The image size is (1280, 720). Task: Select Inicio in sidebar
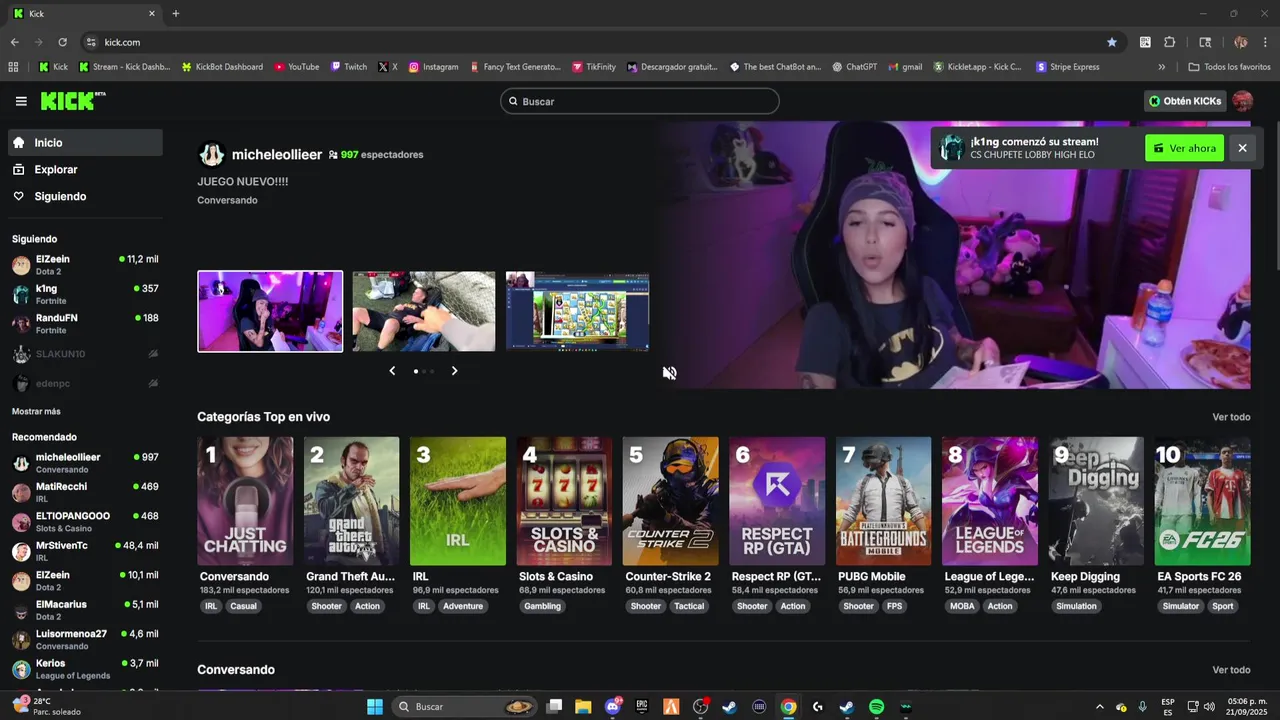click(x=85, y=143)
